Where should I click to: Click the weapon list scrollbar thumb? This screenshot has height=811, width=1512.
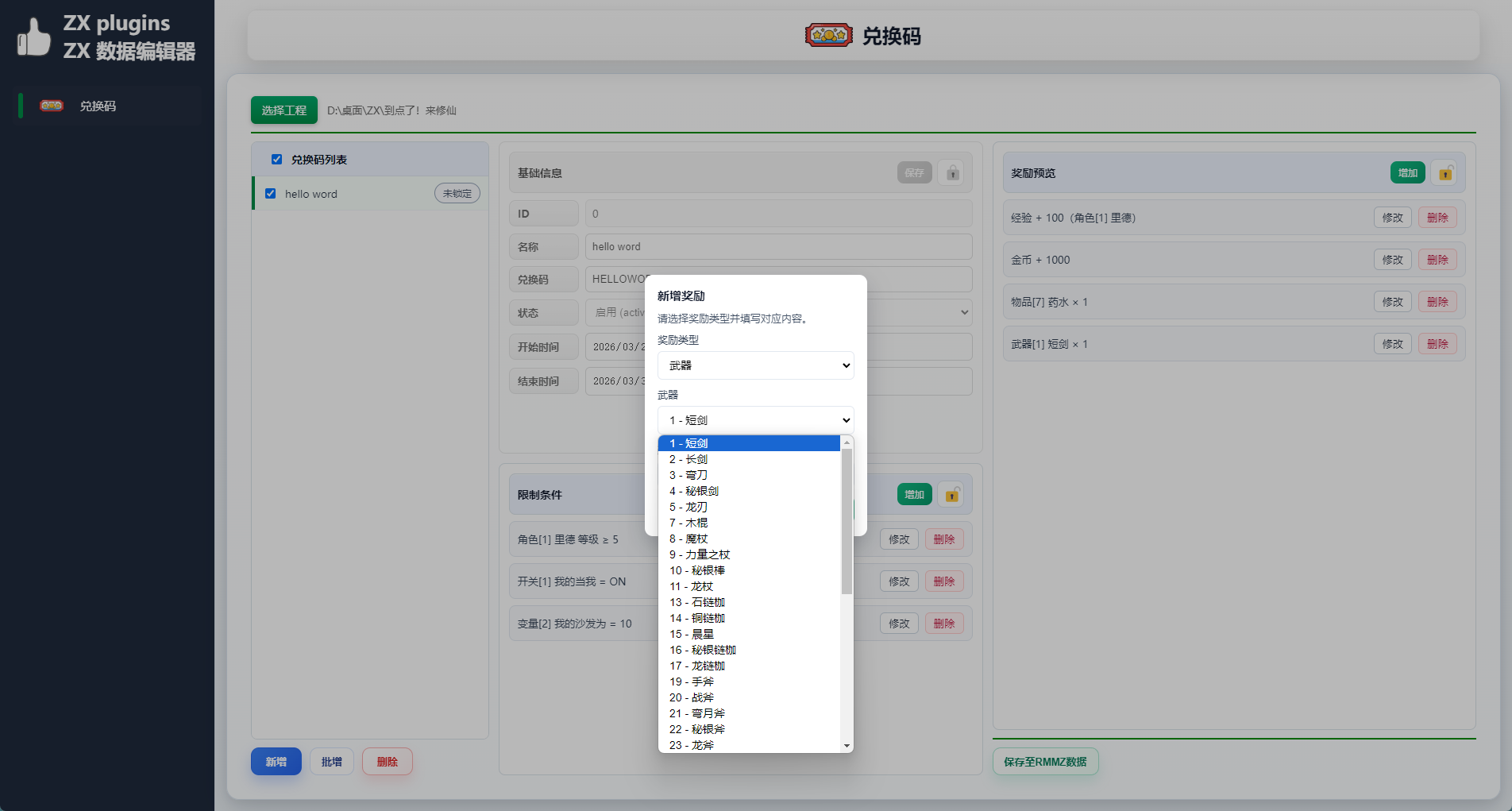point(847,521)
